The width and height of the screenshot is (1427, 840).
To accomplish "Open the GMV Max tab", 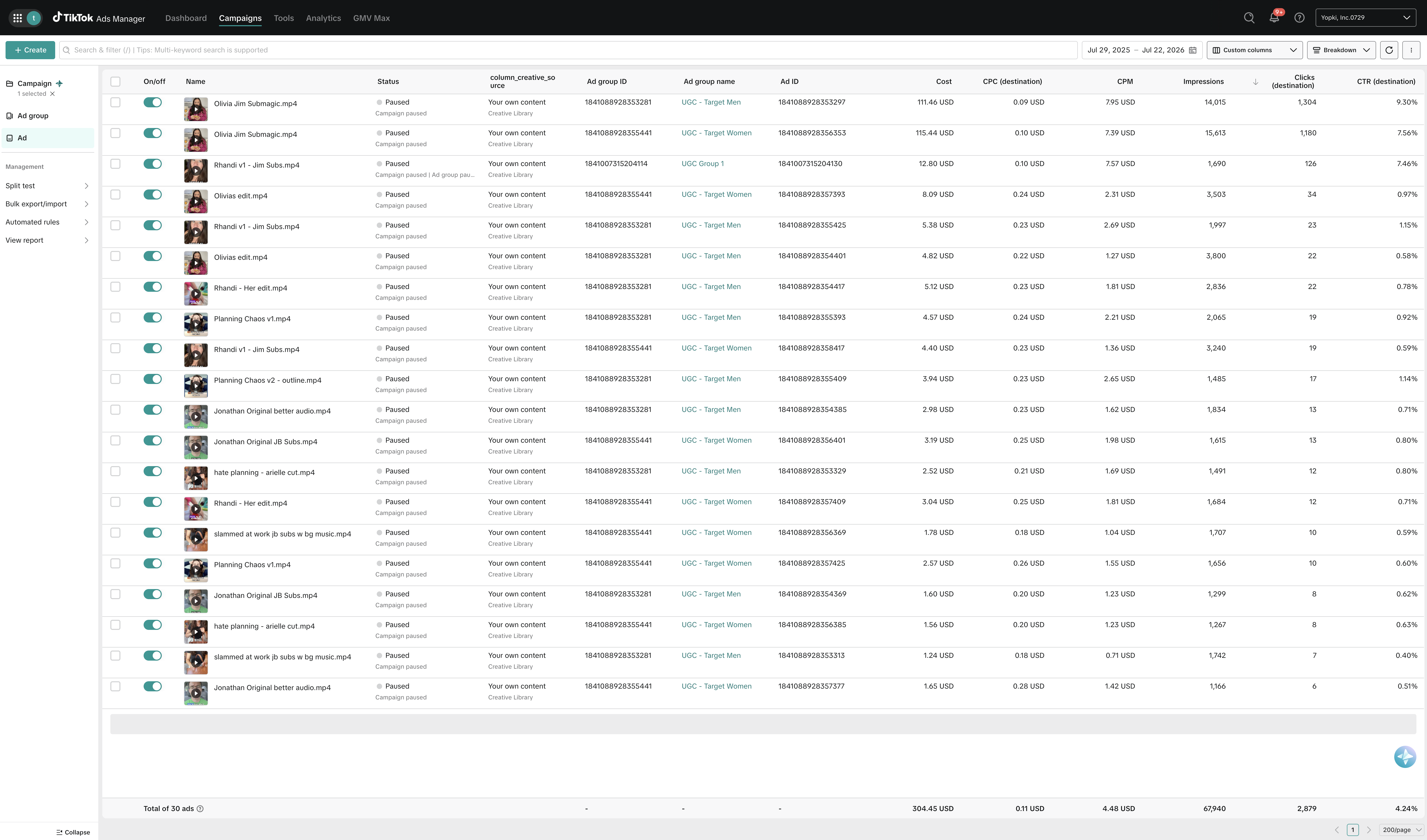I will [x=371, y=18].
